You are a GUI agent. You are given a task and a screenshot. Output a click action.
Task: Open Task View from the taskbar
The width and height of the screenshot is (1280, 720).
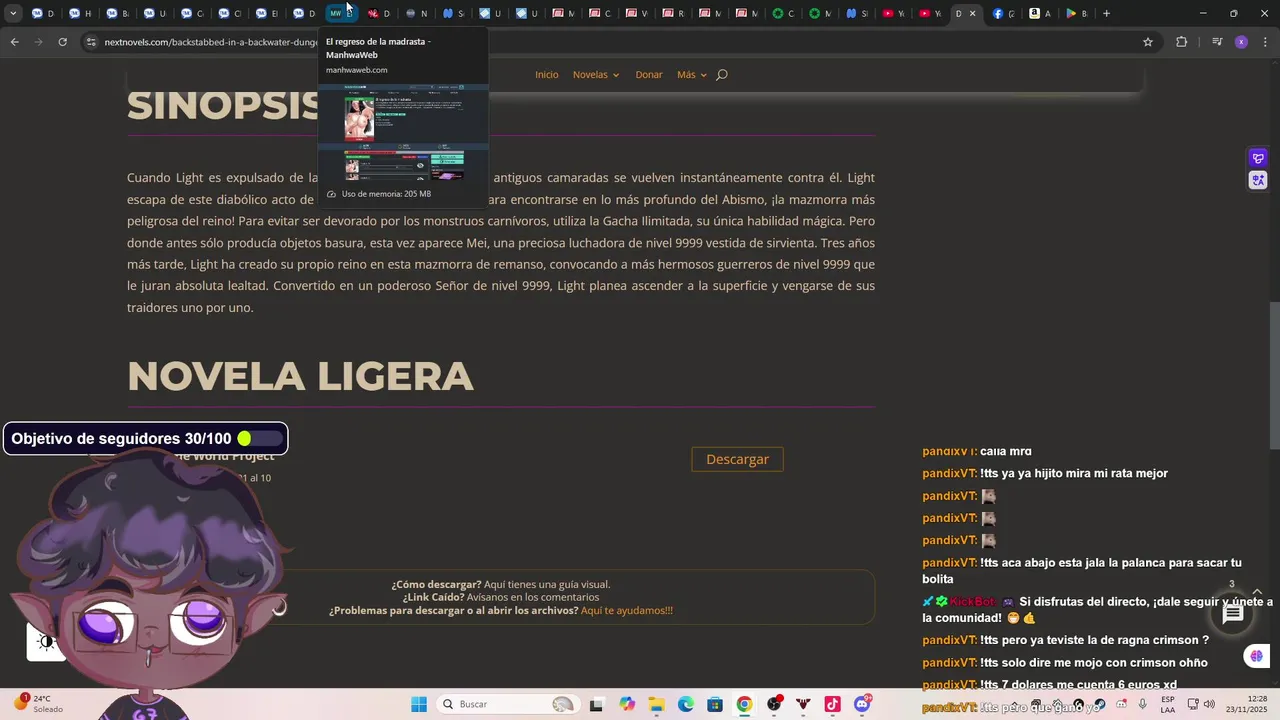tap(597, 704)
